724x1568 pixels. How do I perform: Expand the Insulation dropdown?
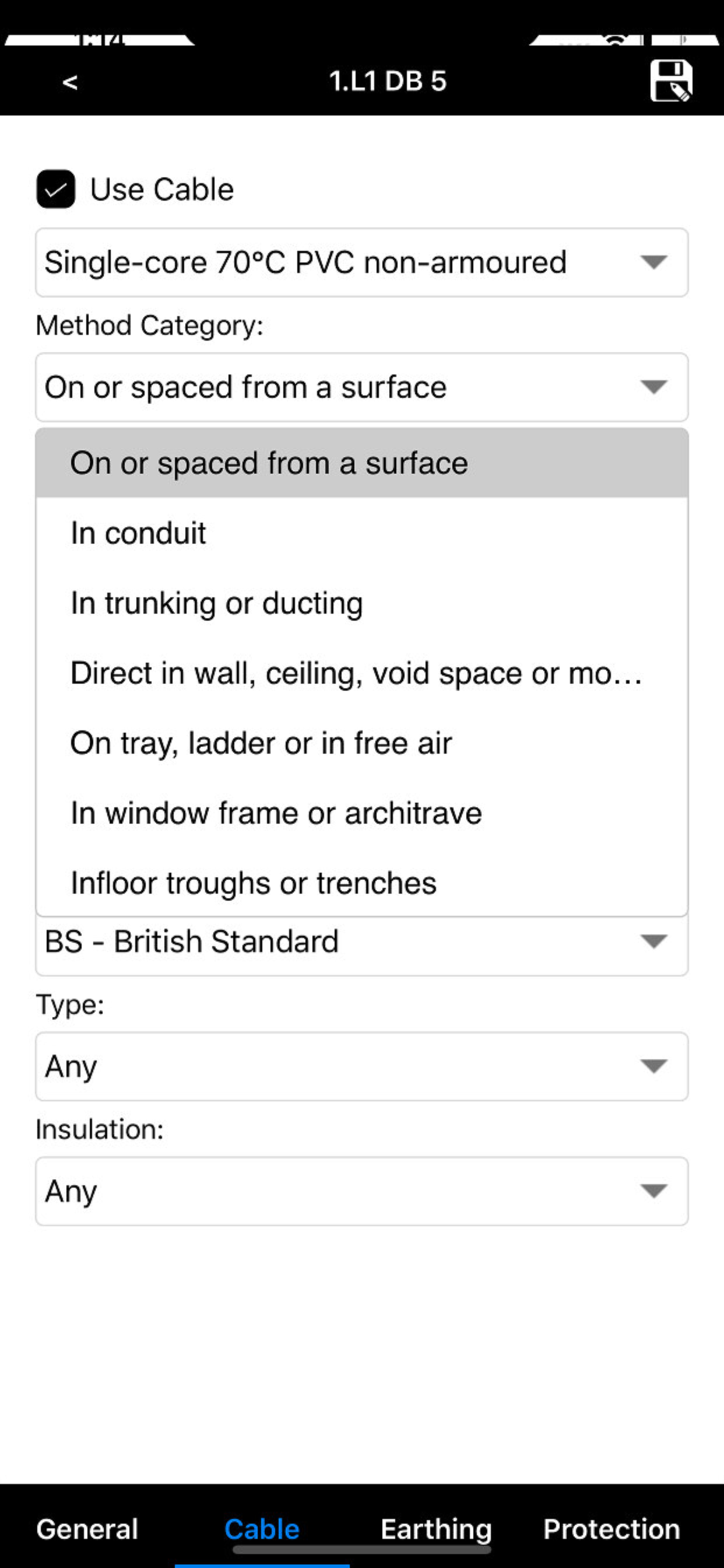[x=362, y=1191]
